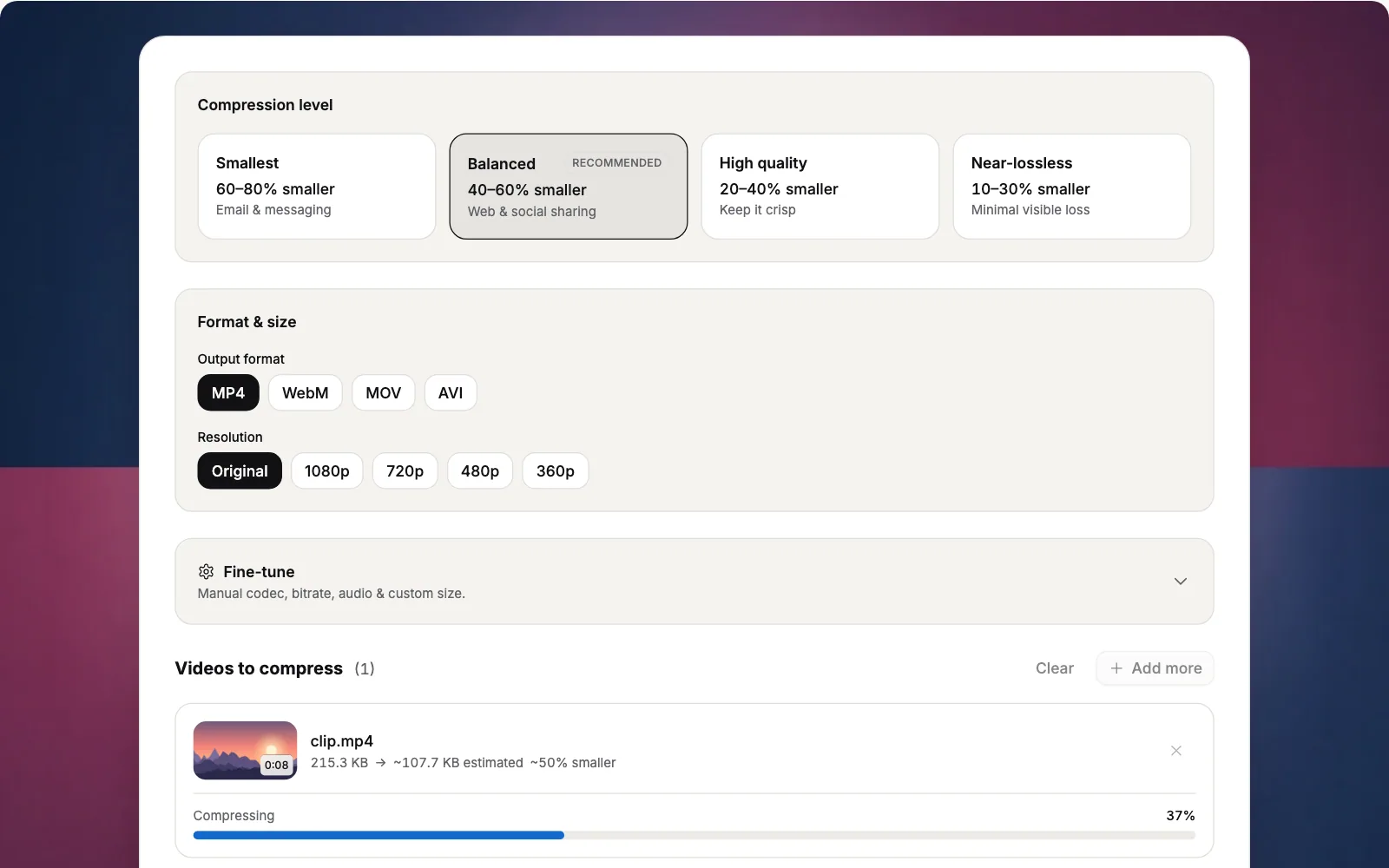Viewport: 1389px width, 868px height.
Task: Expand the Fine-tune section chevron
Action: tap(1181, 582)
